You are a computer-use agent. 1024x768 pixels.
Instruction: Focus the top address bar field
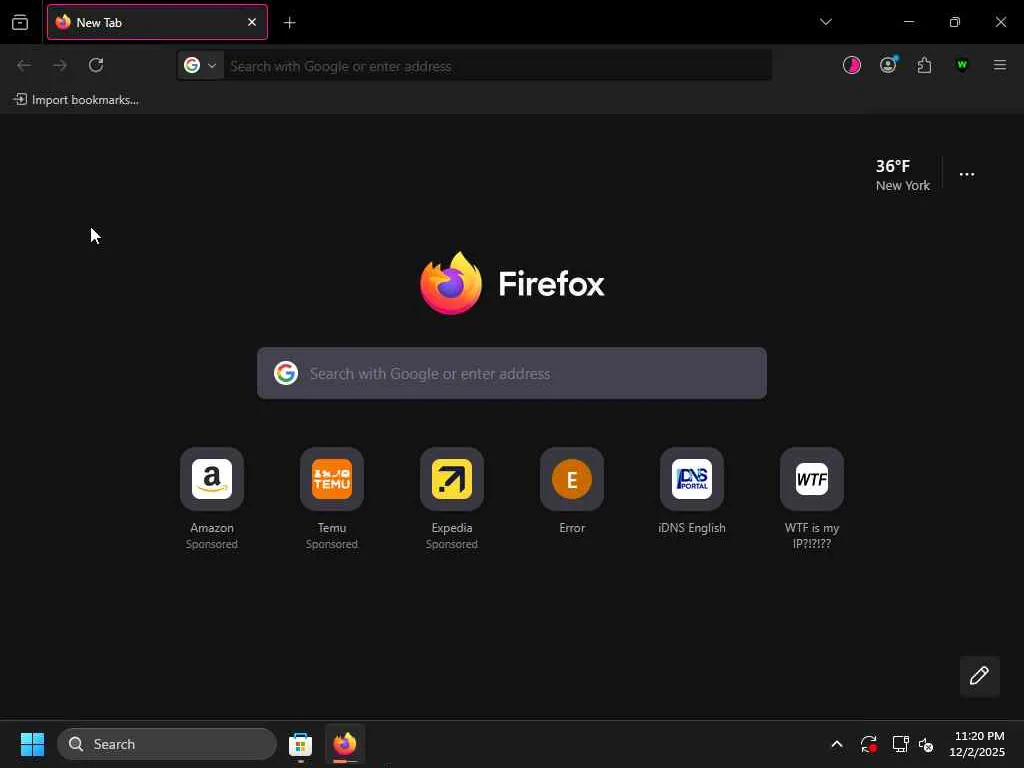point(498,66)
